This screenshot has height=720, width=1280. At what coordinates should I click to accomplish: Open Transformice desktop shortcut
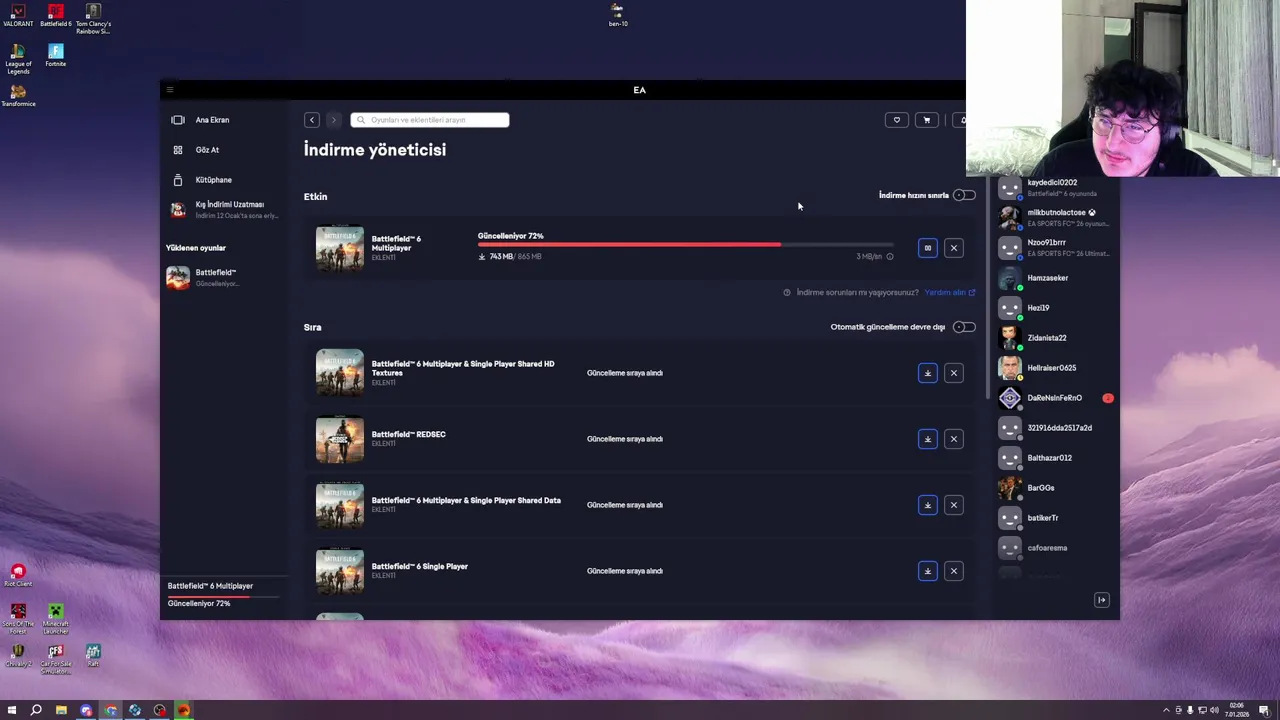[18, 96]
